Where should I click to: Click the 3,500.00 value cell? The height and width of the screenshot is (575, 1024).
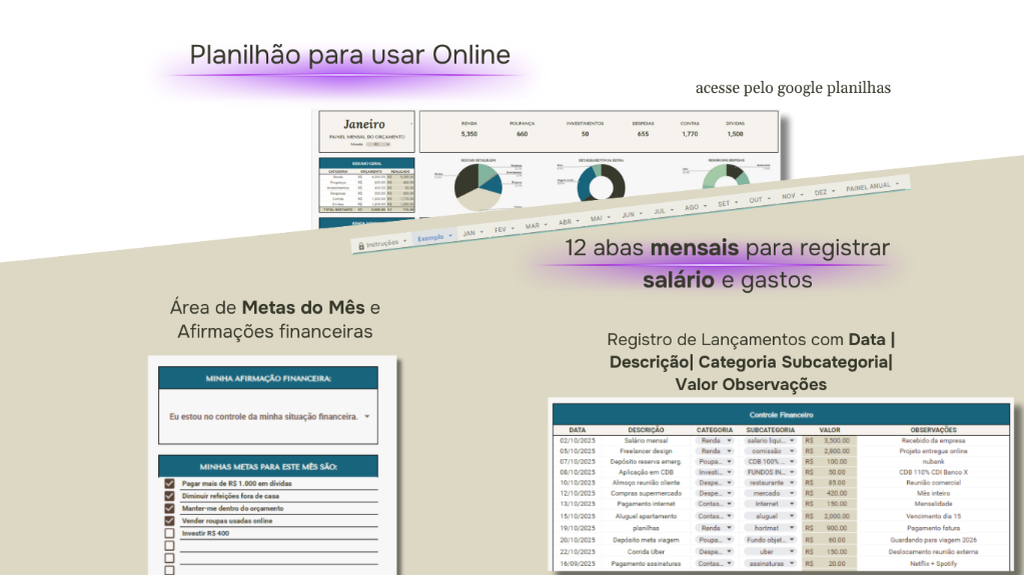click(x=836, y=440)
